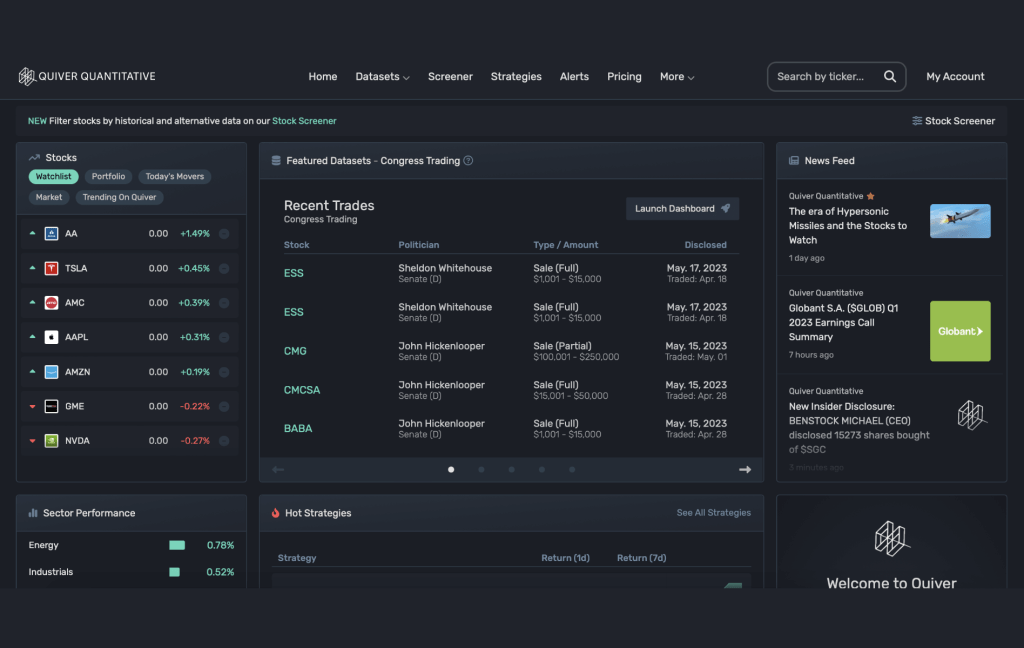Remove NVDA via its minus circle icon
The height and width of the screenshot is (648, 1024).
tap(224, 441)
